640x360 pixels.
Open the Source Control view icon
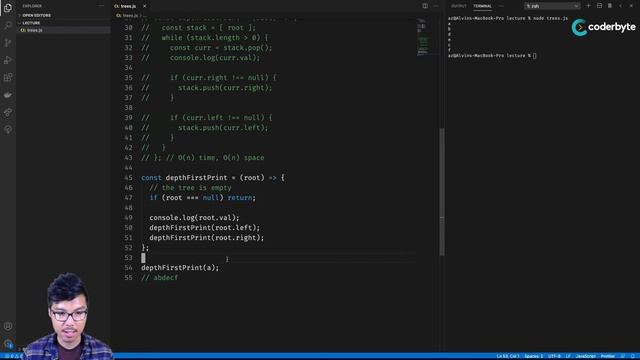(8, 43)
